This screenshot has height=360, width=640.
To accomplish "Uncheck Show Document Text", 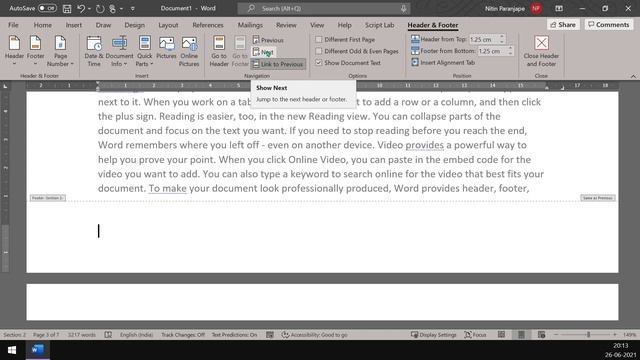I will pos(348,63).
